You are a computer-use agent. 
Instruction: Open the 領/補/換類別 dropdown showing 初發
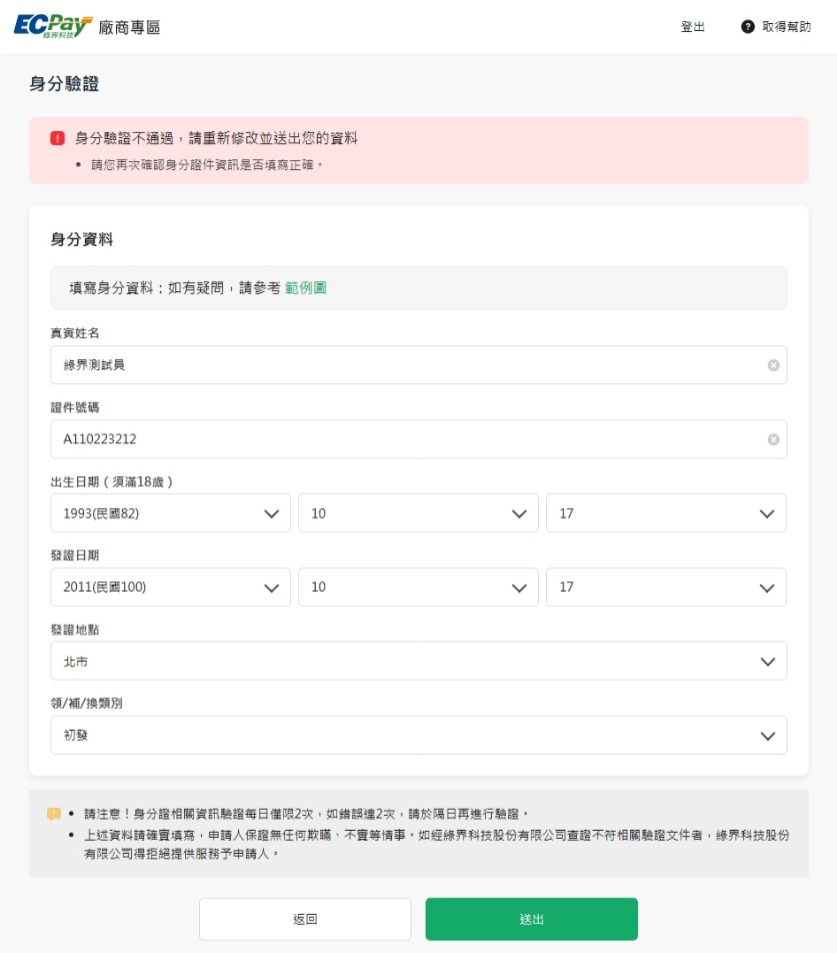pyautogui.click(x=418, y=735)
